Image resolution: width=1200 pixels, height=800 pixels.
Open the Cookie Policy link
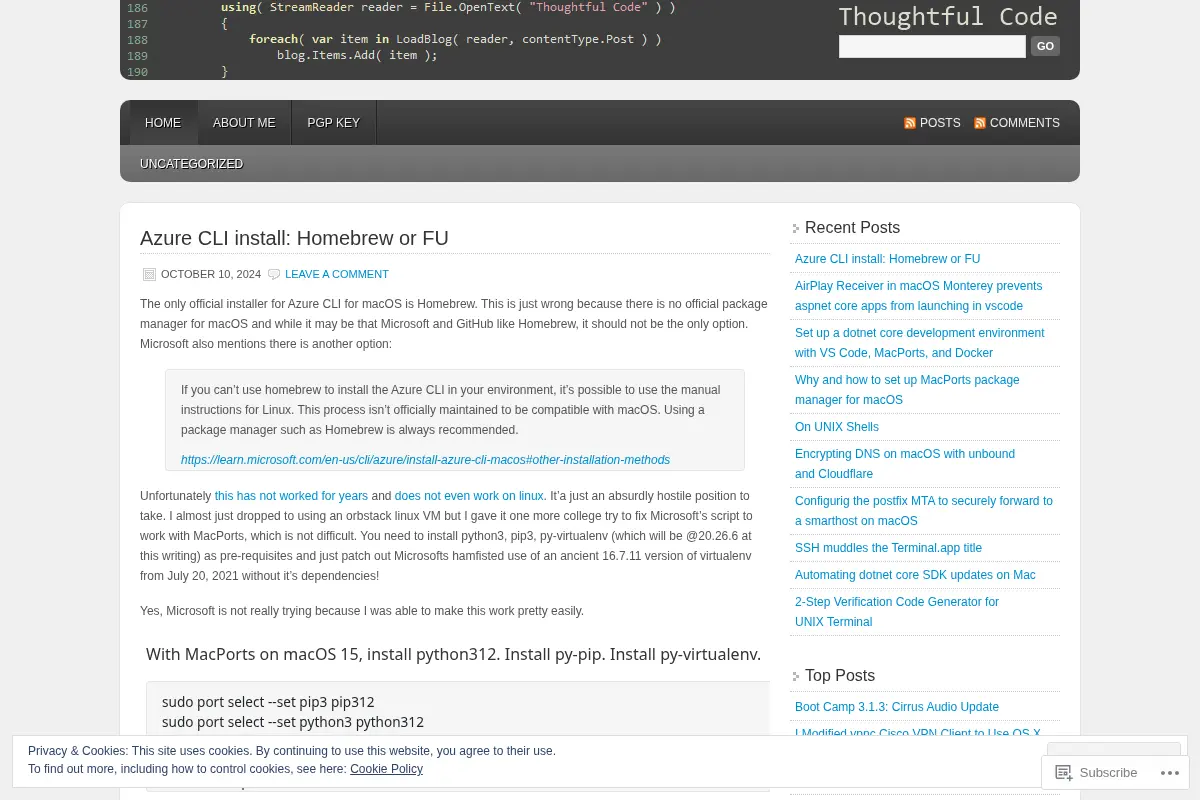pyautogui.click(x=386, y=769)
